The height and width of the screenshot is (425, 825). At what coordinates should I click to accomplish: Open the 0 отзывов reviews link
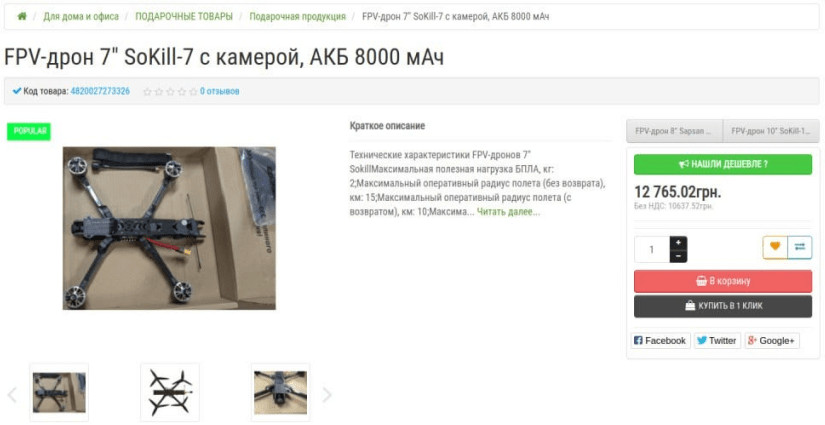219,92
